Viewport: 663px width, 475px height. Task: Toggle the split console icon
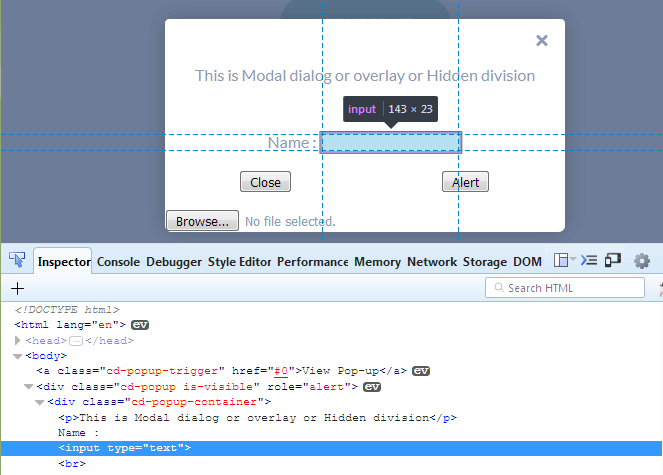pos(589,260)
